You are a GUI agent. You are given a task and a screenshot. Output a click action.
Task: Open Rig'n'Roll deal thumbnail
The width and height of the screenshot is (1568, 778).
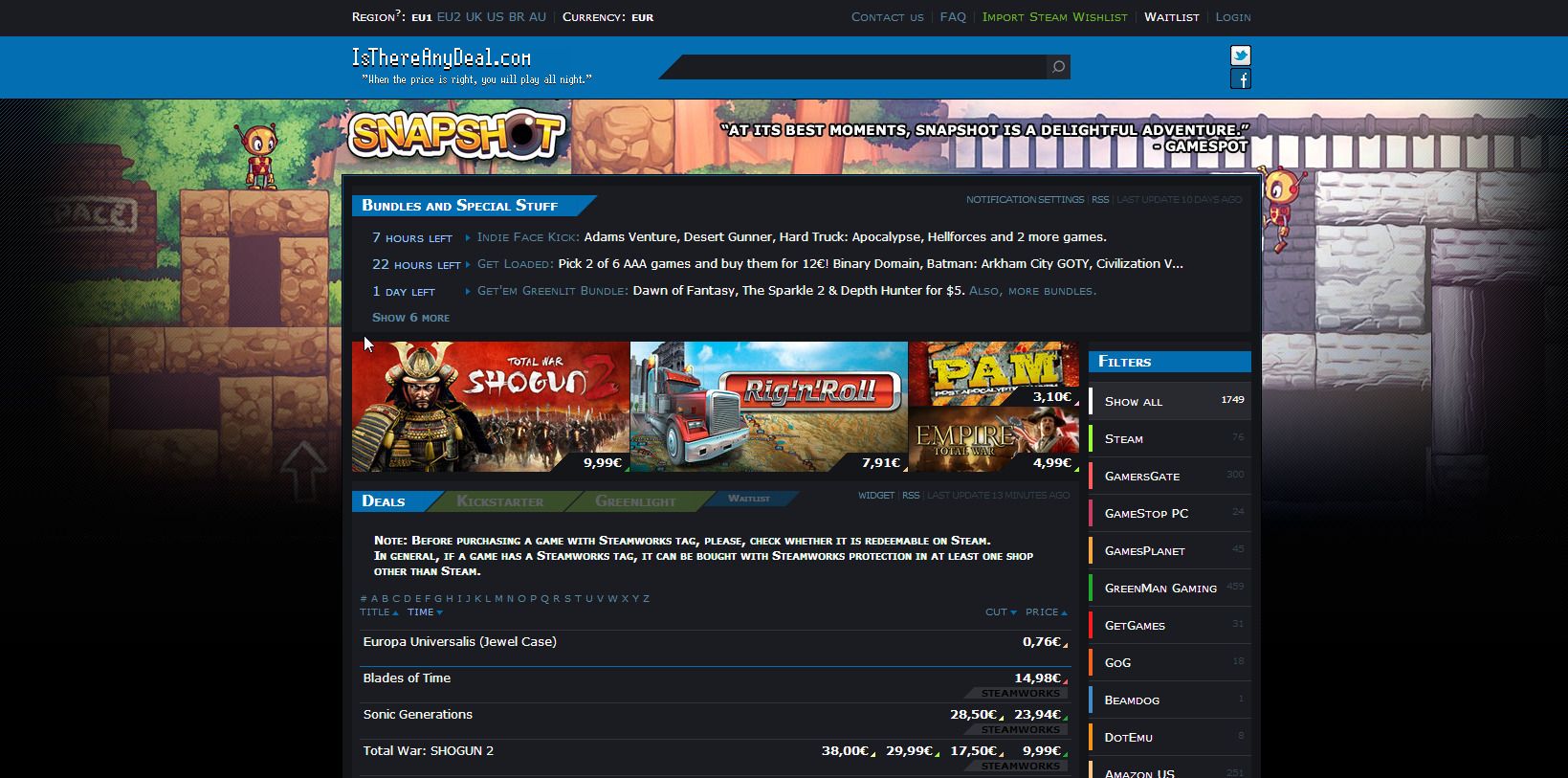click(x=769, y=407)
